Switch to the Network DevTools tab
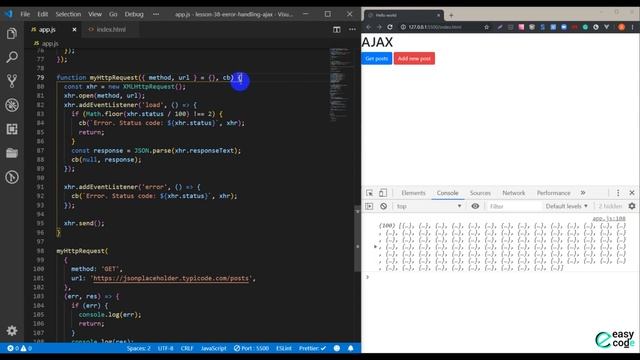 pos(513,193)
